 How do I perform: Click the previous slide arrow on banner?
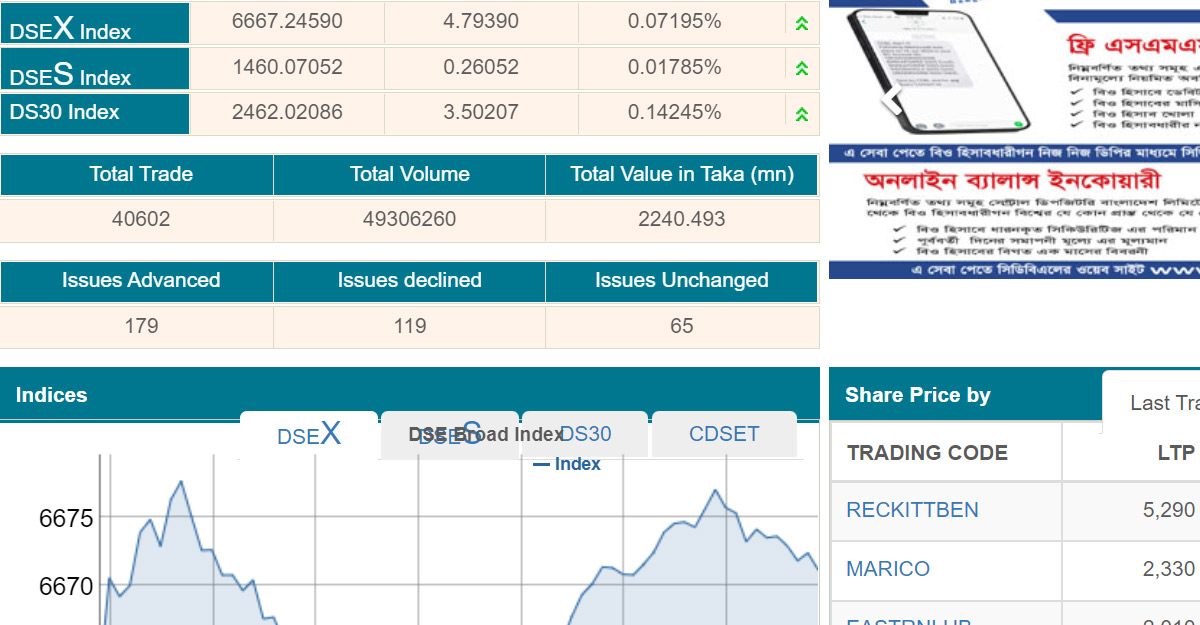tap(890, 97)
